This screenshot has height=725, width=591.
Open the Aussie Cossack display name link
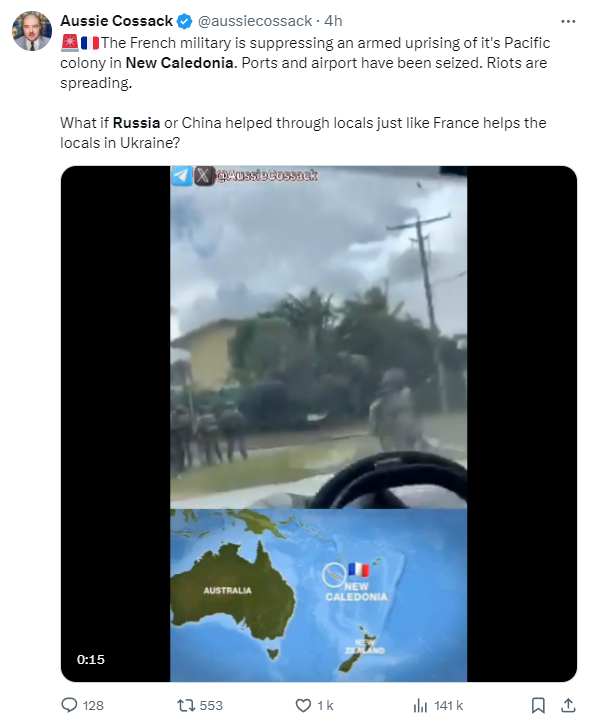[x=117, y=21]
